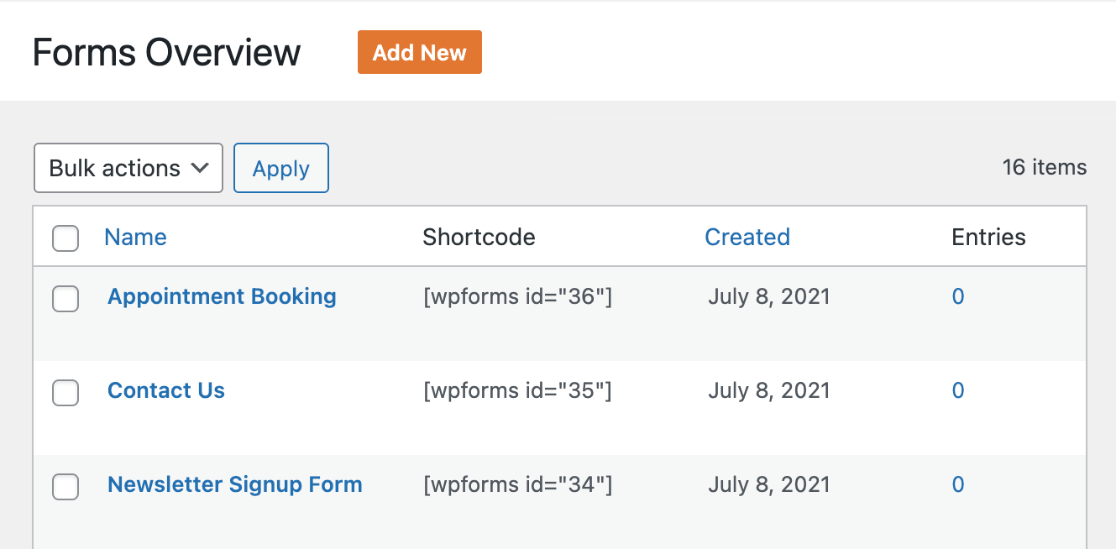Check the Newsletter Signup Form row checkbox
The width and height of the screenshot is (1116, 549).
[x=65, y=486]
